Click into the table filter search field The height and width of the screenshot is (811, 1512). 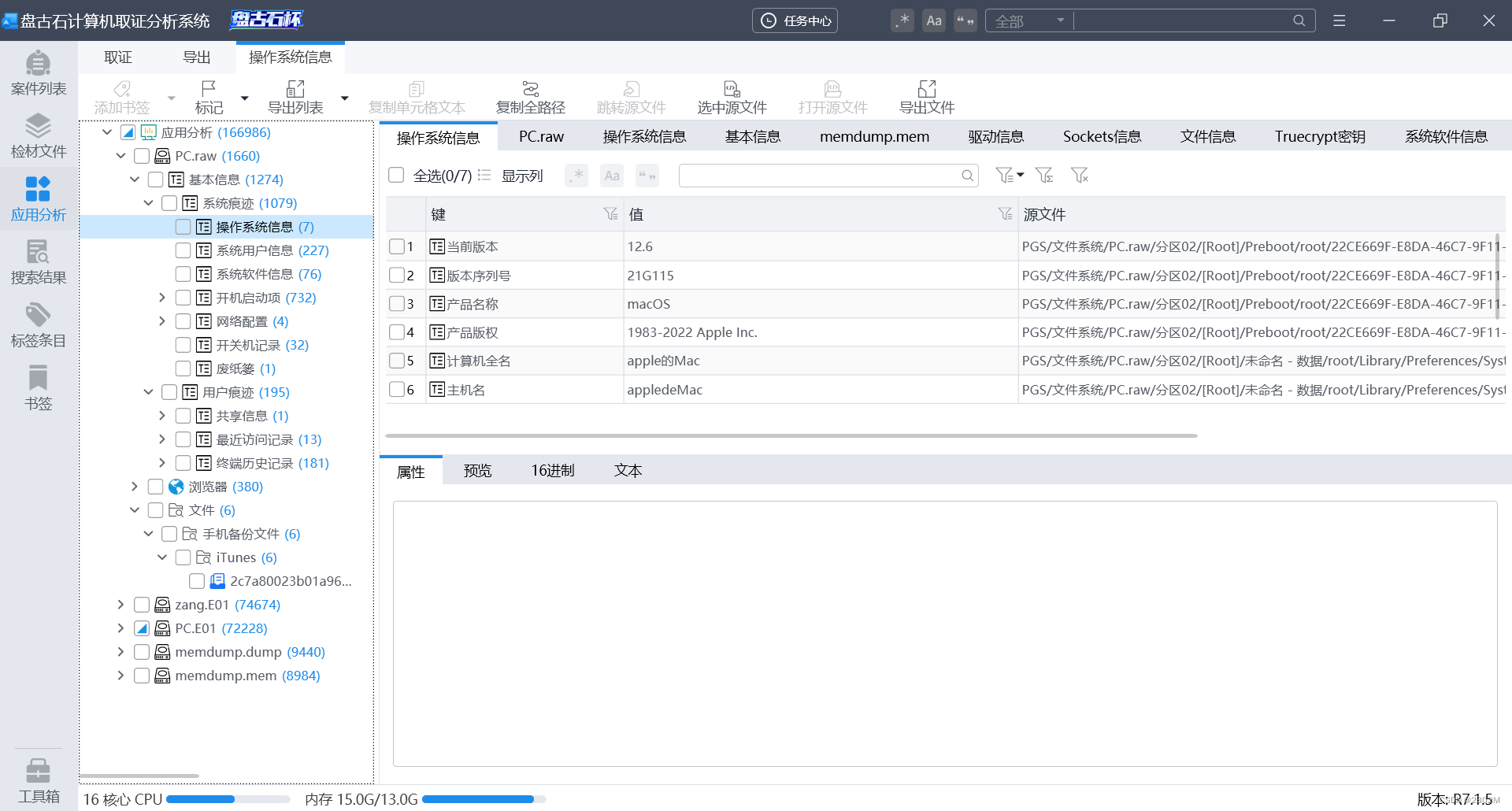tap(819, 176)
